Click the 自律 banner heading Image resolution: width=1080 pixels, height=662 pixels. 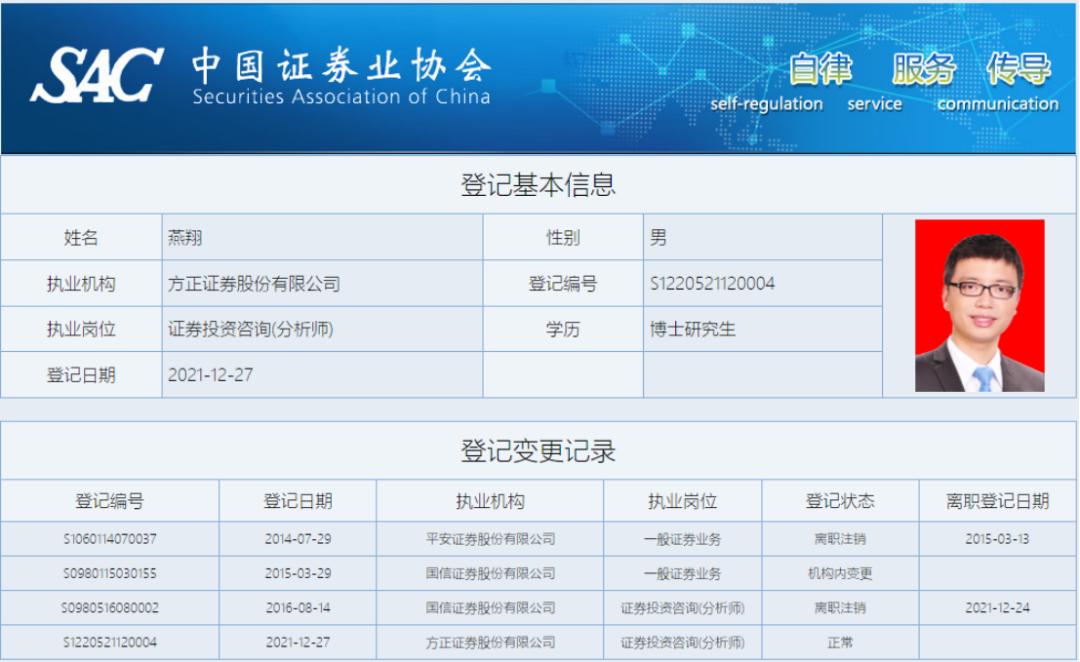(x=820, y=69)
